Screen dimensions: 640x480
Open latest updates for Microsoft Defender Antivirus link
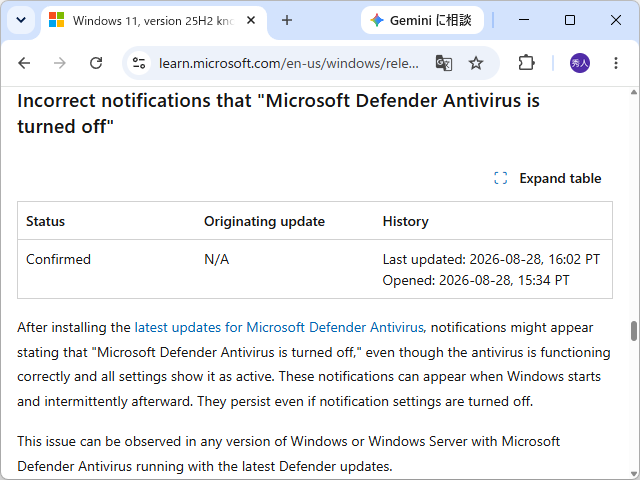coord(279,327)
